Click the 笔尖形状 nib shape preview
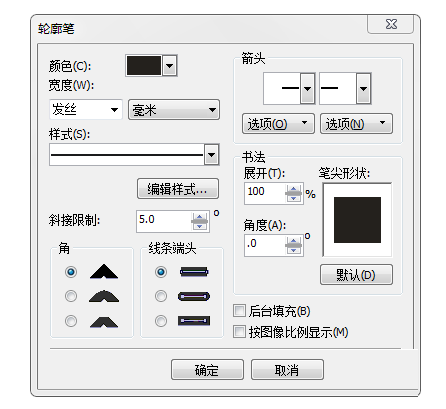The width and height of the screenshot is (446, 409). (357, 220)
